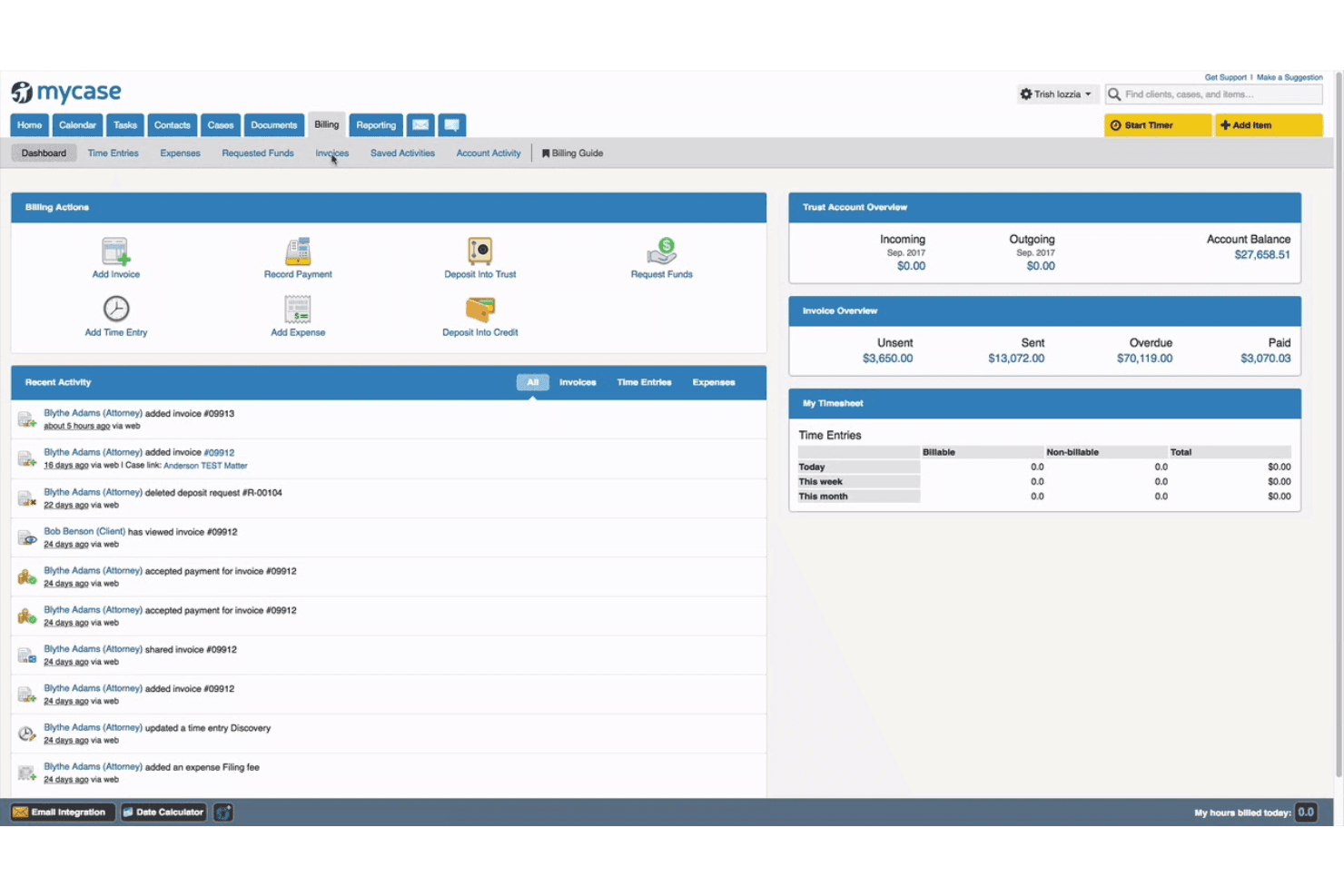Start the timer

(x=1158, y=125)
